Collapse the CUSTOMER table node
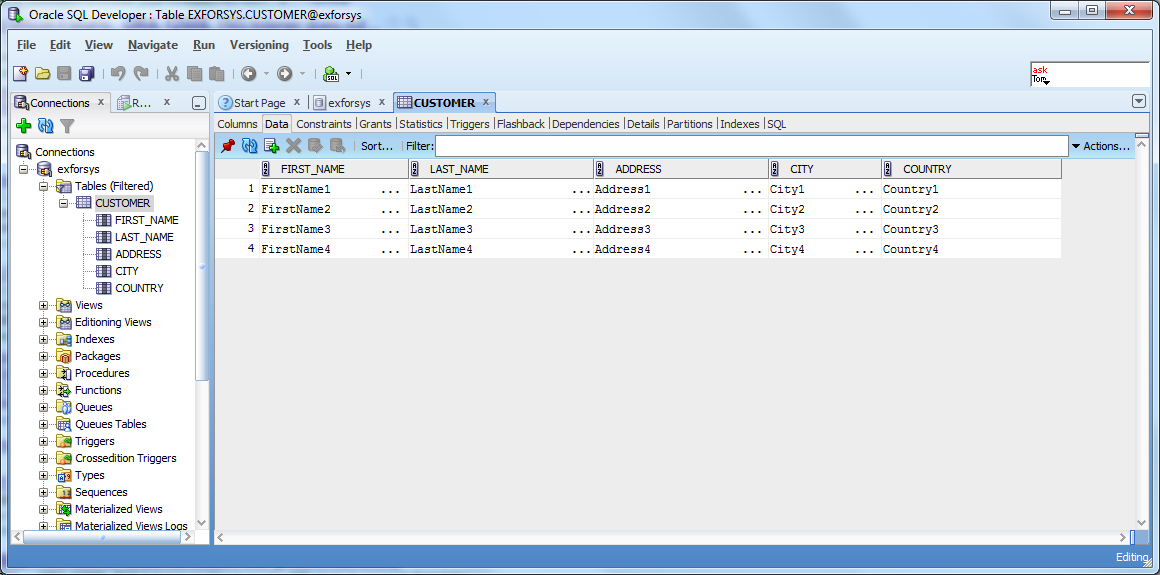Screen dimensions: 1160x575 [63, 203]
